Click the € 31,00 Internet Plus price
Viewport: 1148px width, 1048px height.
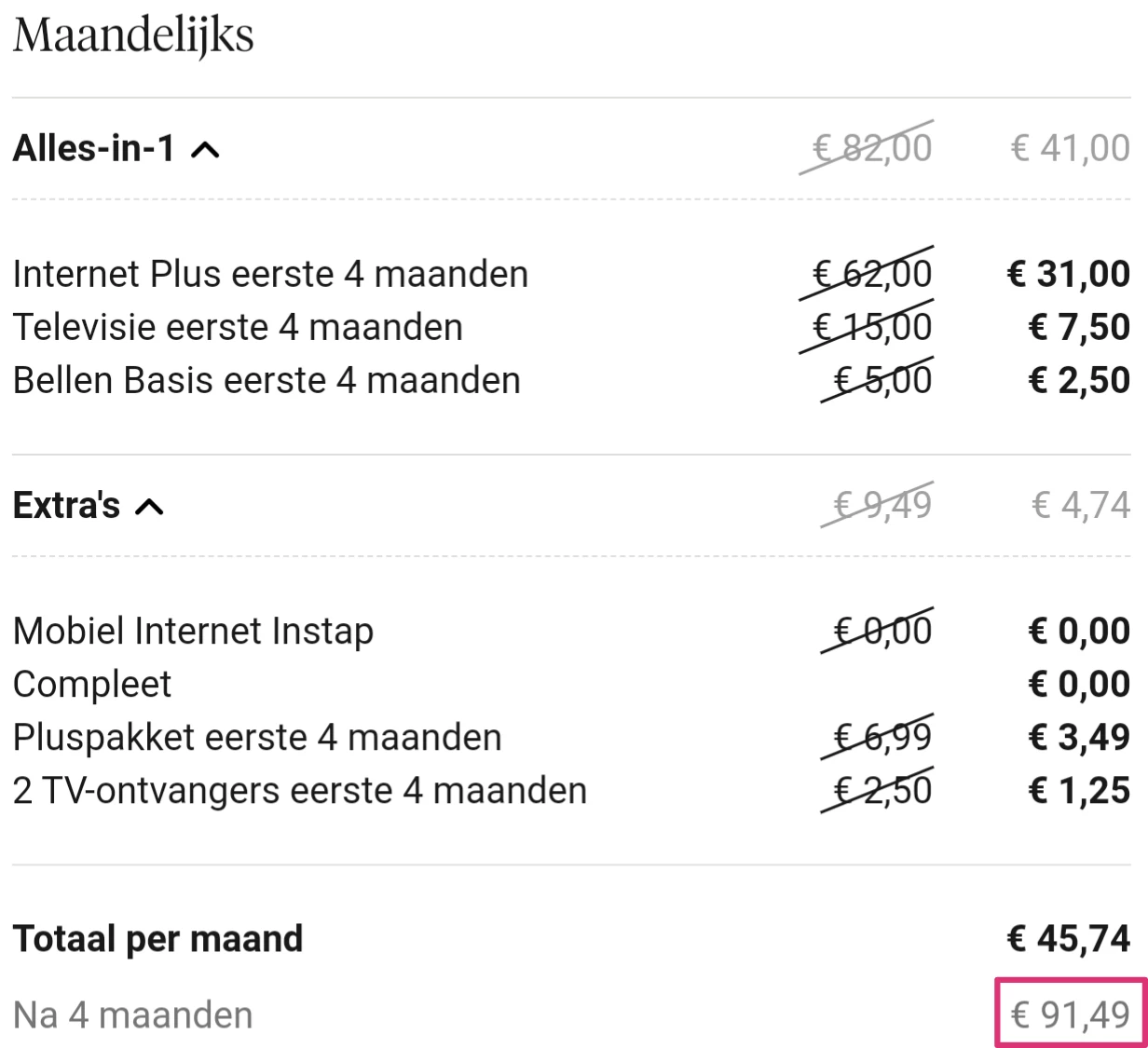(1069, 274)
